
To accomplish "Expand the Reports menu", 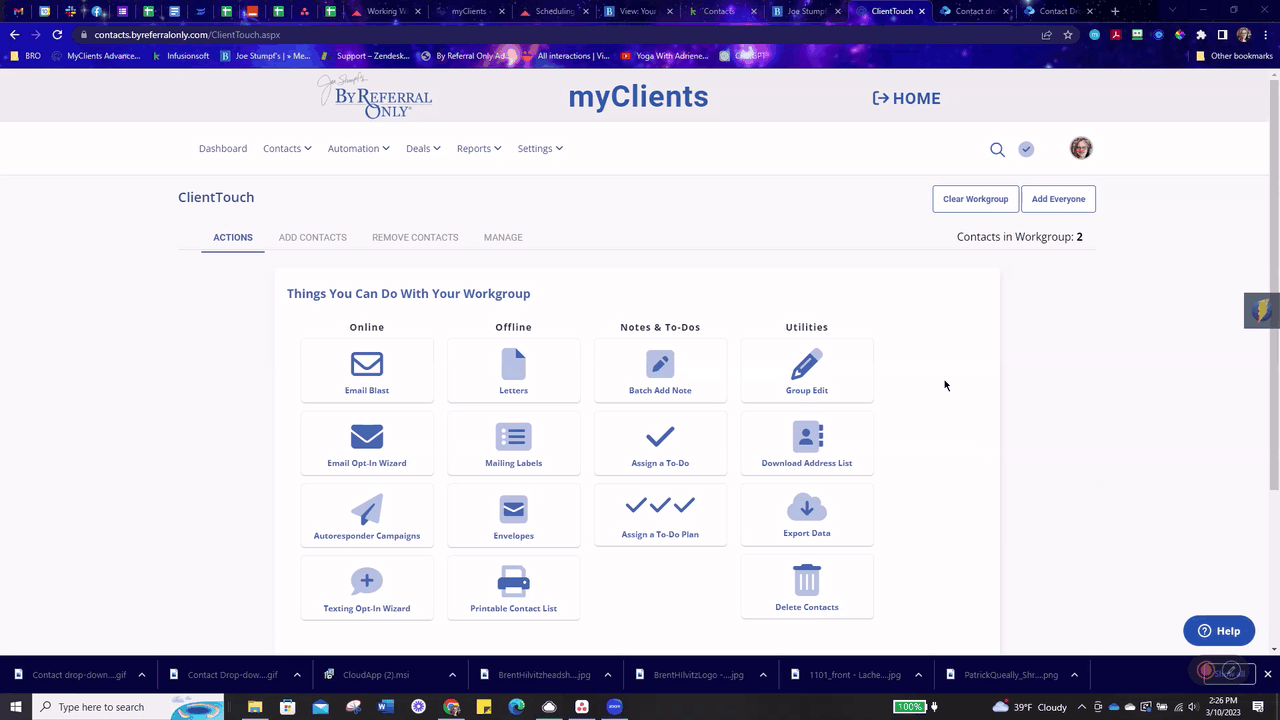I will (479, 148).
